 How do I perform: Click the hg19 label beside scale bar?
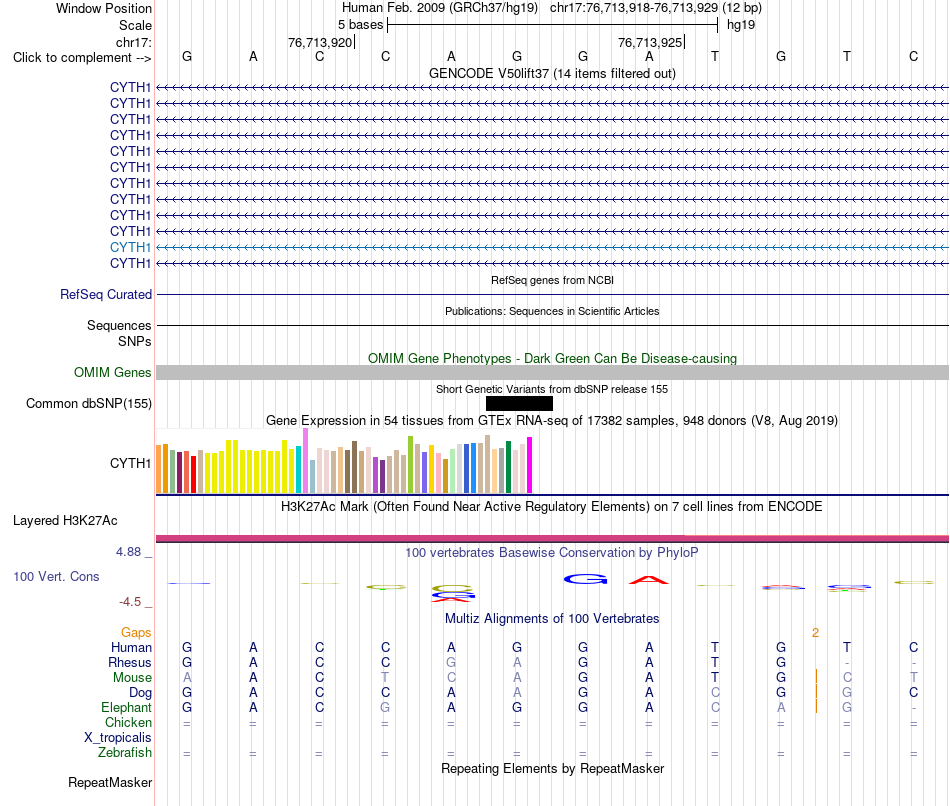coord(741,25)
